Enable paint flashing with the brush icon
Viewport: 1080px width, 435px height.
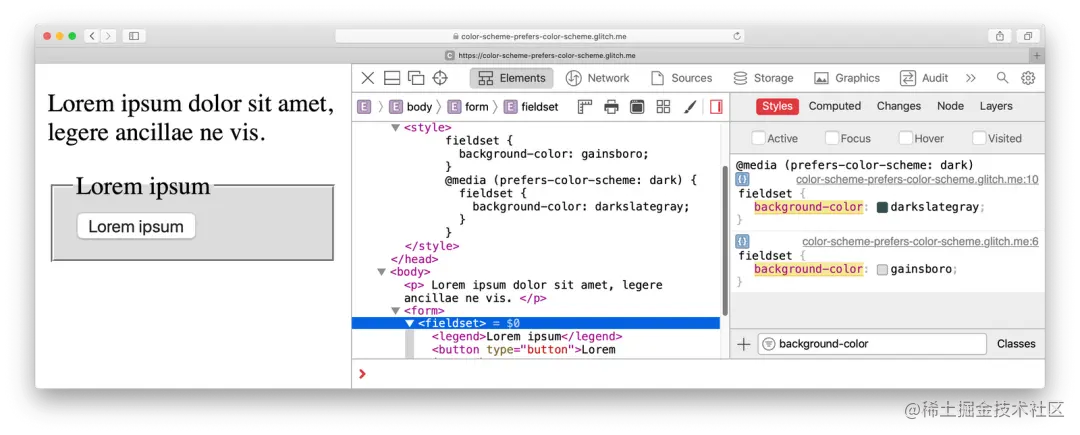coord(689,107)
